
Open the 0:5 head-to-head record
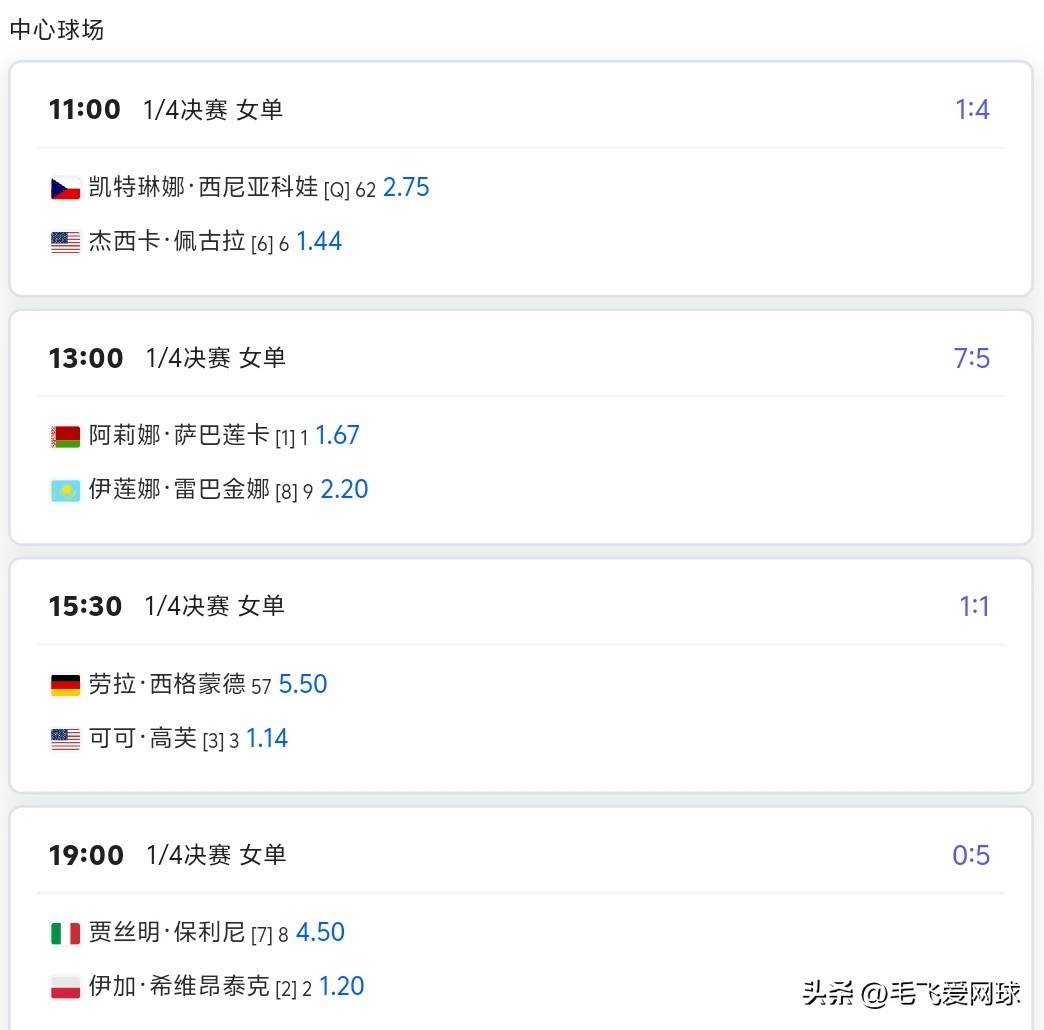pos(971,855)
